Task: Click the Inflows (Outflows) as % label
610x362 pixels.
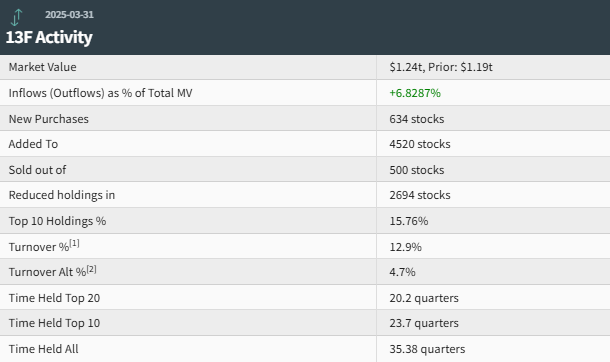Action: click(100, 93)
